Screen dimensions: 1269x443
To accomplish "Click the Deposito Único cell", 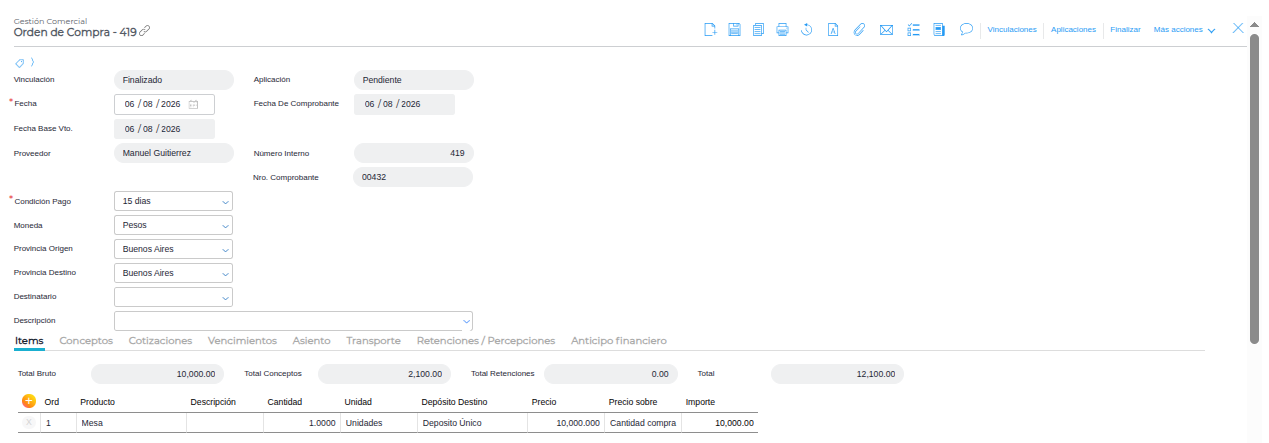I will click(472, 423).
